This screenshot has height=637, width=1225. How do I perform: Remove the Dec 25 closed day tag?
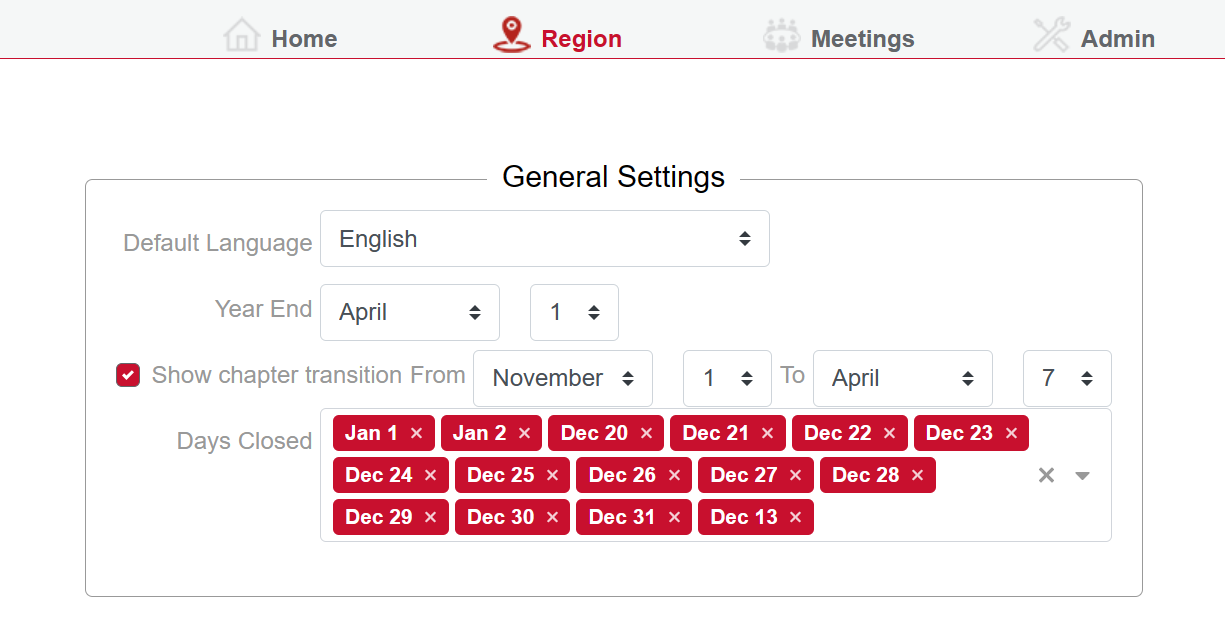[x=552, y=475]
